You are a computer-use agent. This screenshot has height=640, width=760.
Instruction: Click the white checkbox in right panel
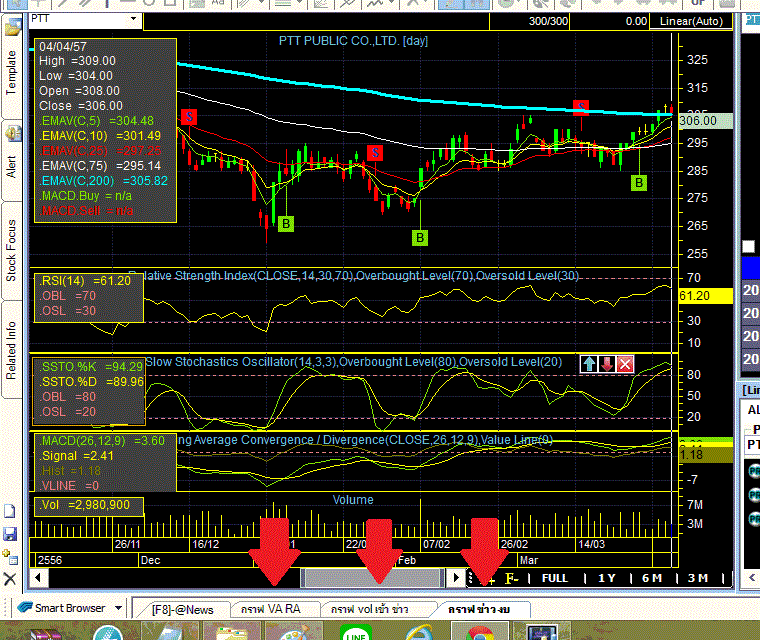pos(749,247)
